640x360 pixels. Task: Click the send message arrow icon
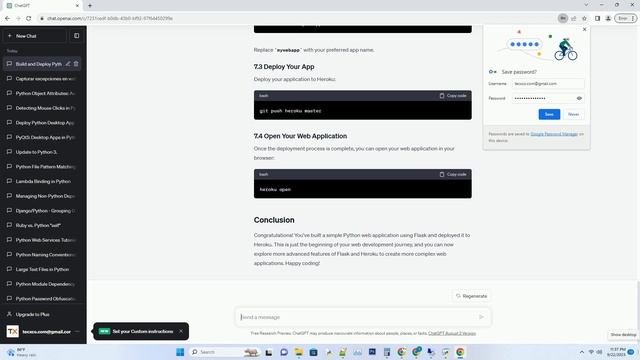pyautogui.click(x=482, y=317)
